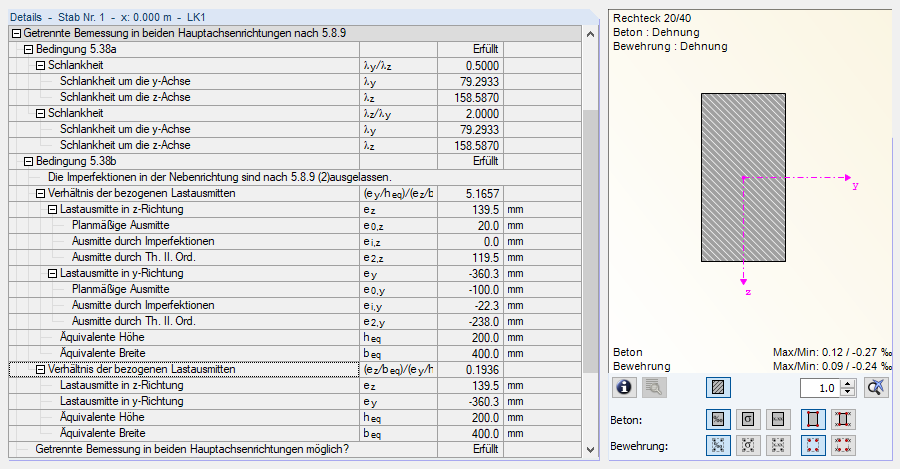Click the 'Bewehrung : Dehnung' label
The image size is (900, 469).
pos(670,46)
